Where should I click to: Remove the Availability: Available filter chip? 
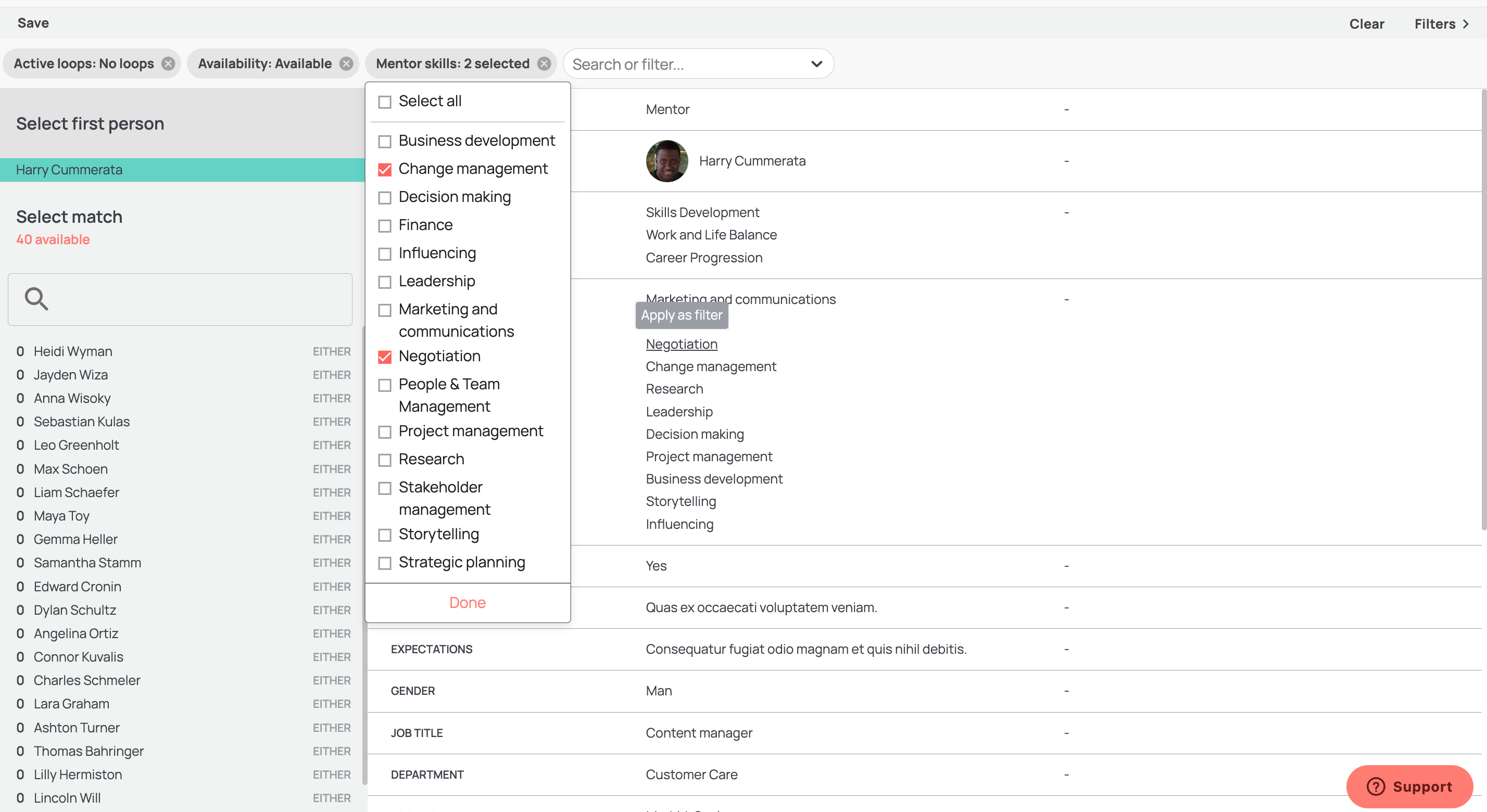346,64
